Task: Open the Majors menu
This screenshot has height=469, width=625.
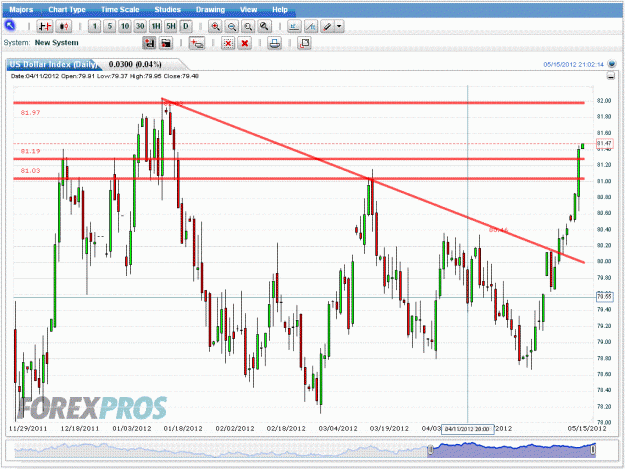Action: [x=21, y=10]
